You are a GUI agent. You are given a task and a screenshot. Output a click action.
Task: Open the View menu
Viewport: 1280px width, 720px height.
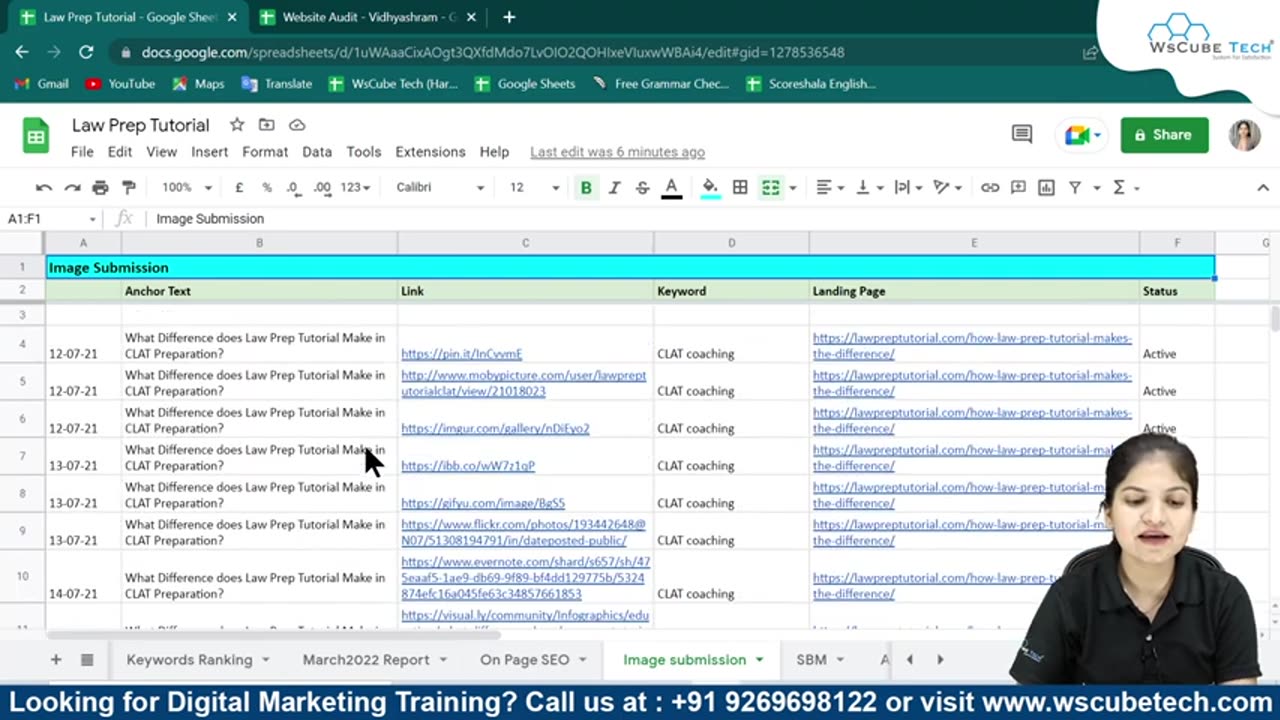pyautogui.click(x=161, y=152)
